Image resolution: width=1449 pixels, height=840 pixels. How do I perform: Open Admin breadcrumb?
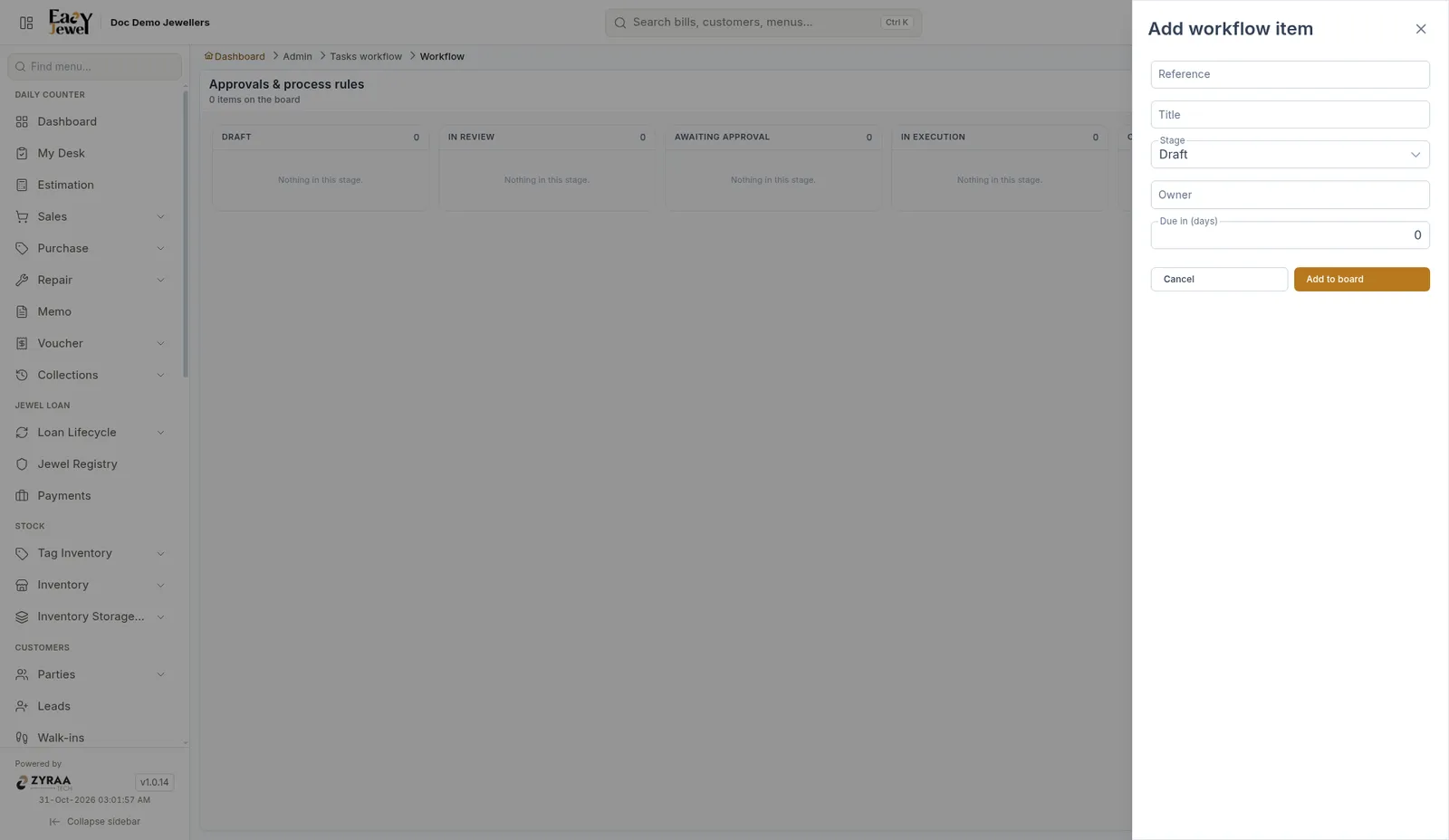(x=297, y=56)
